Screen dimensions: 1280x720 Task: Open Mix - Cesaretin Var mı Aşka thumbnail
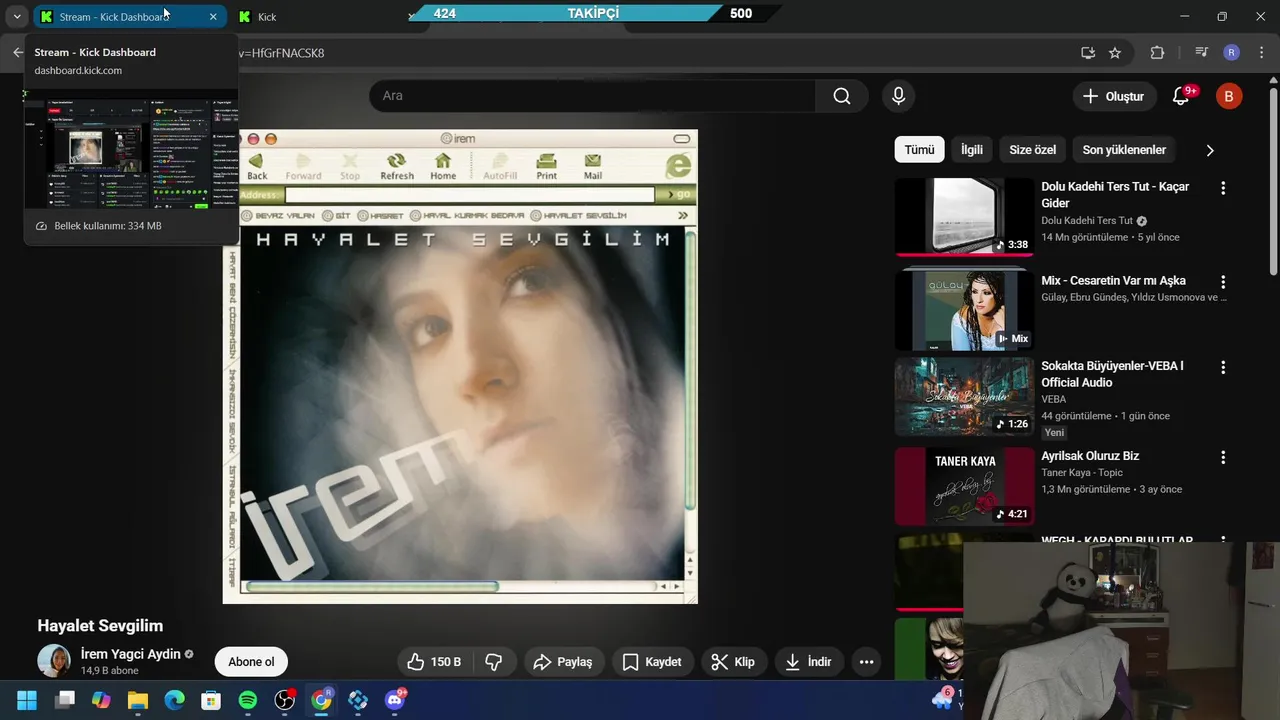pos(964,311)
